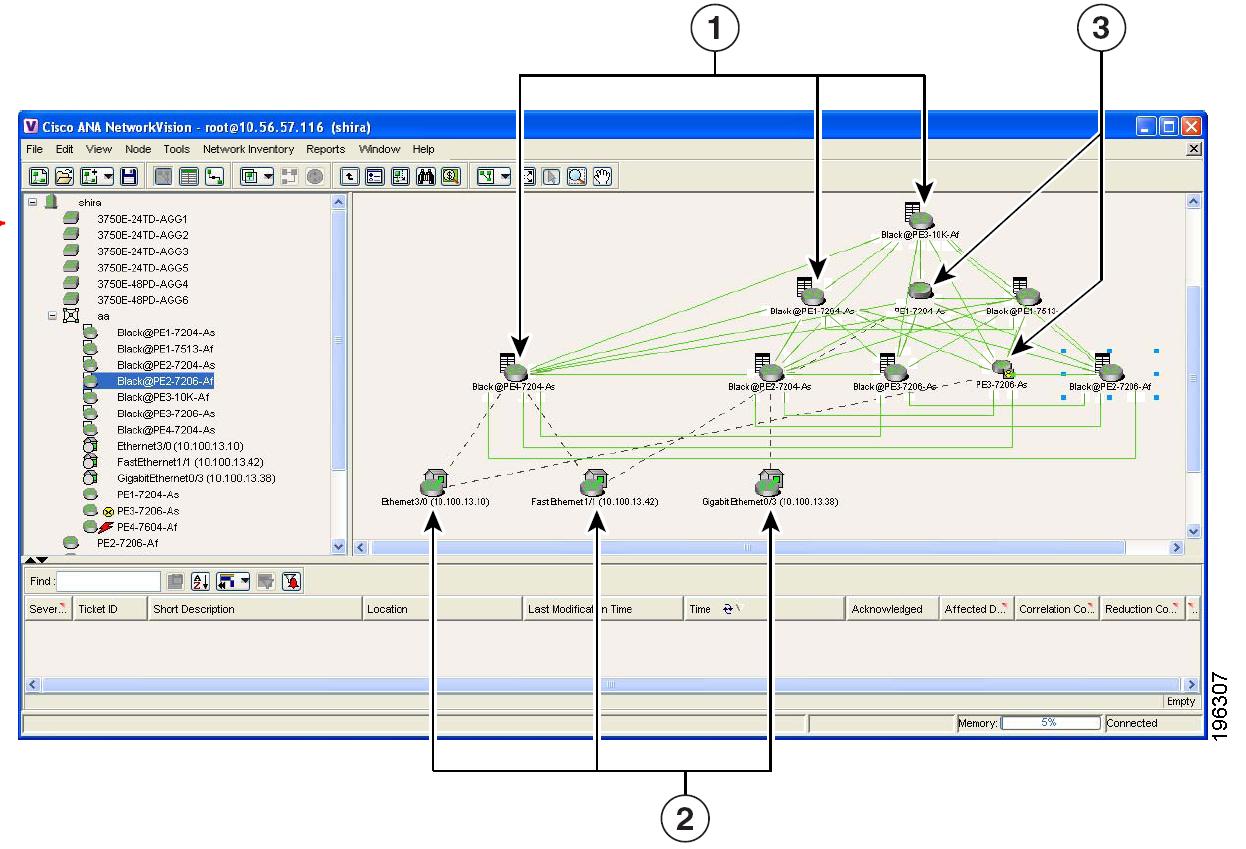Viewport: 1246px width, 849px height.
Task: Open the Edit menu
Action: (65, 149)
